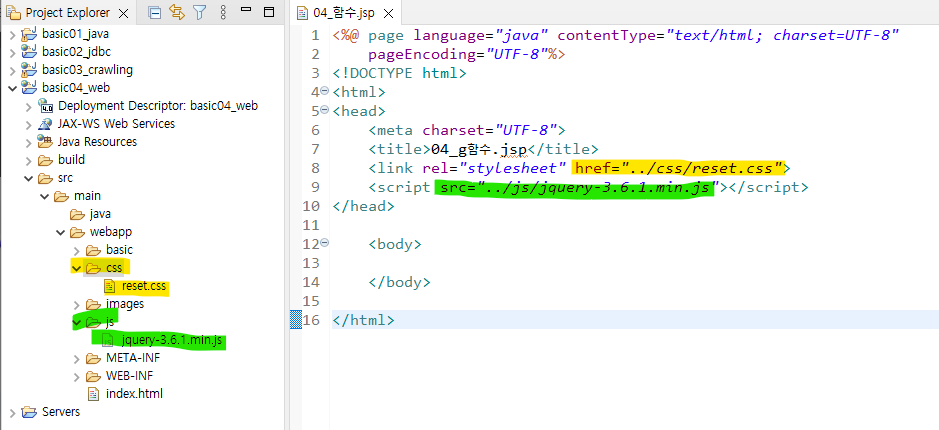Click the META-INF folder icon
Image resolution: width=939 pixels, height=430 pixels.
click(93, 359)
